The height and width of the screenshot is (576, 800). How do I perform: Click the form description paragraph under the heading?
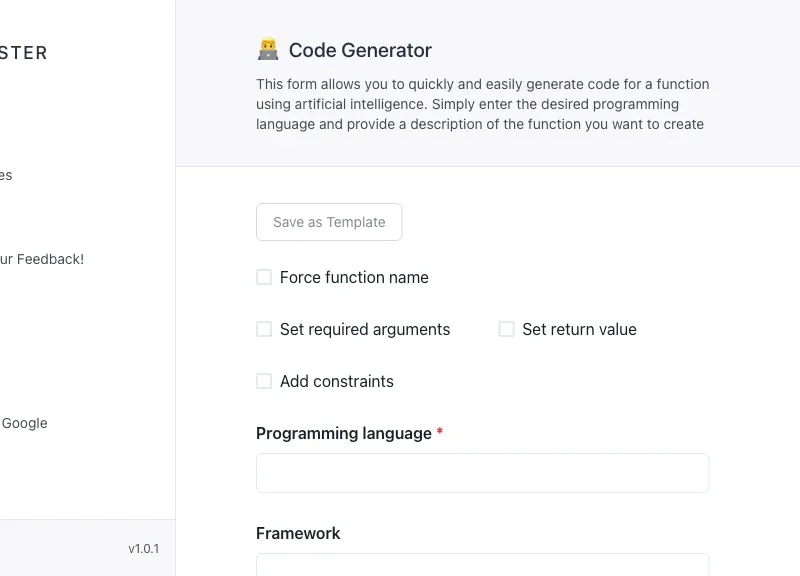point(483,104)
